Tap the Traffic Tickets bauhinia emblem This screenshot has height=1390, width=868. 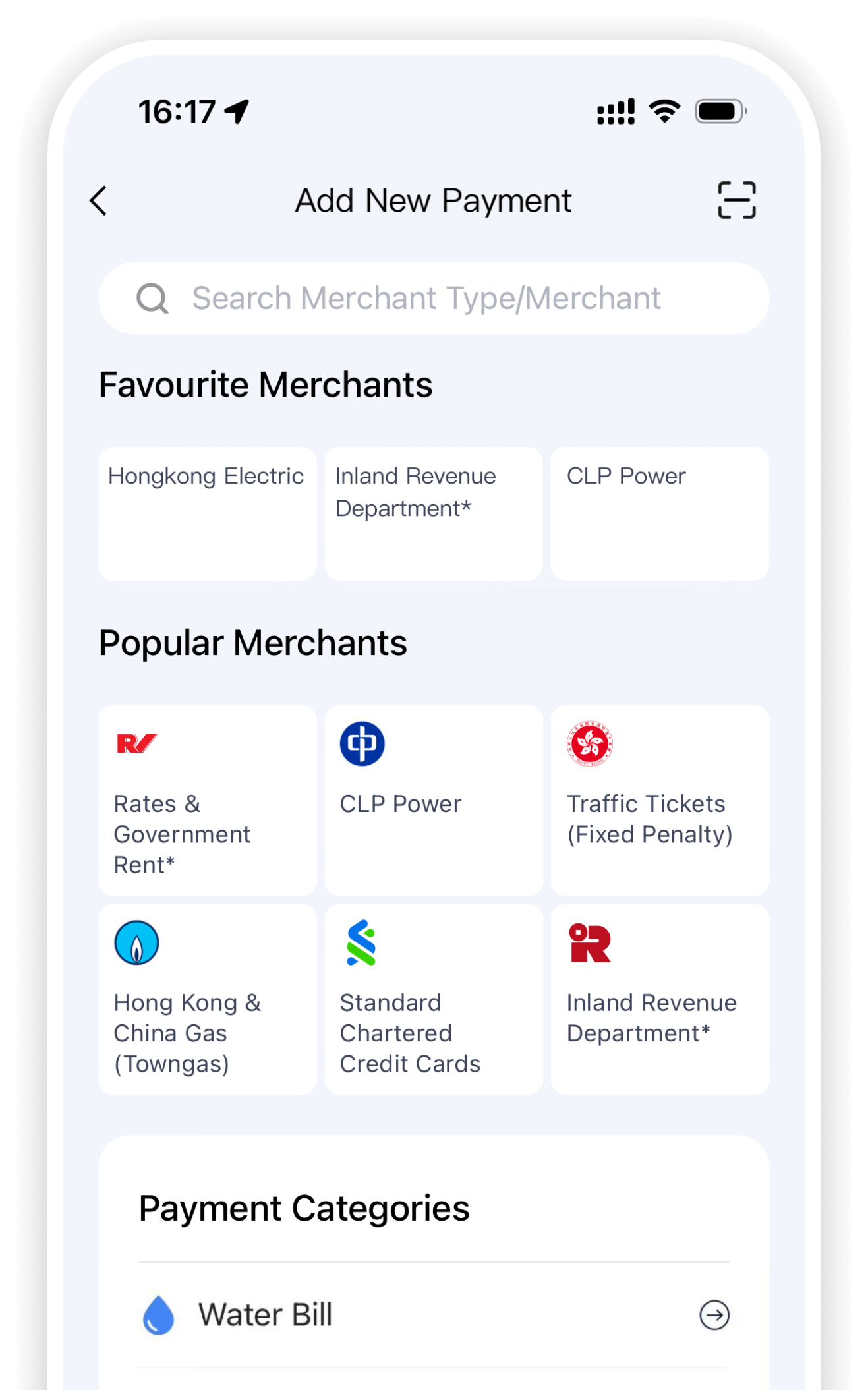(x=590, y=743)
